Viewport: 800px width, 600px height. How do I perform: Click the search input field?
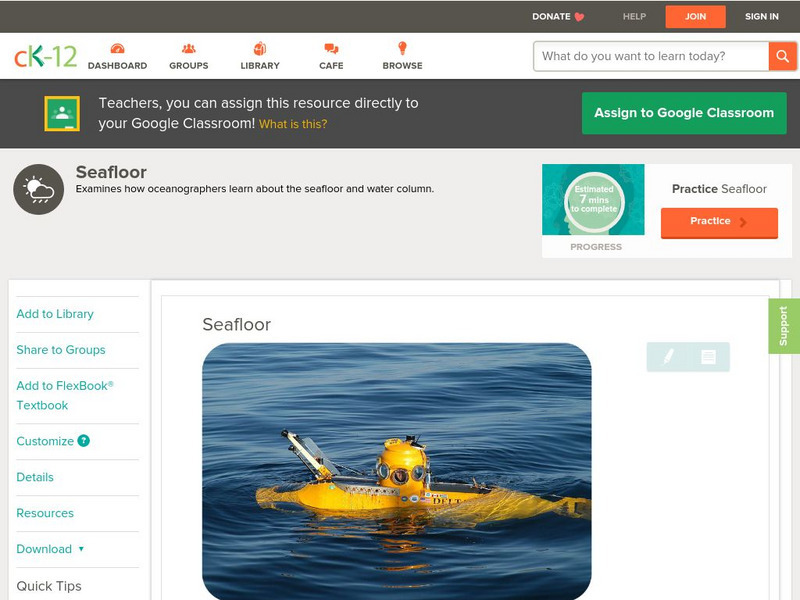[x=651, y=56]
